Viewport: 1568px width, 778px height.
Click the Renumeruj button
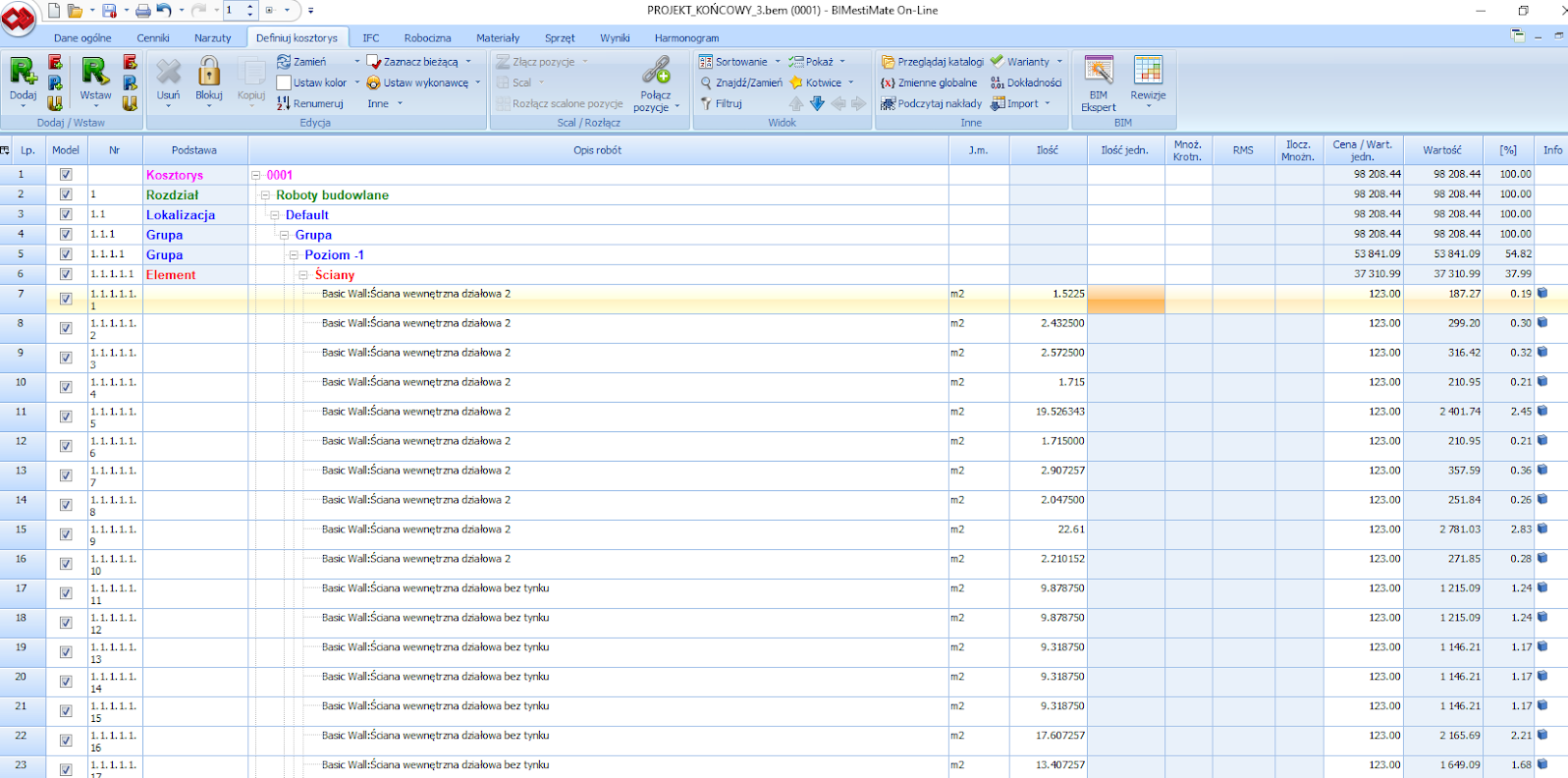(x=310, y=103)
